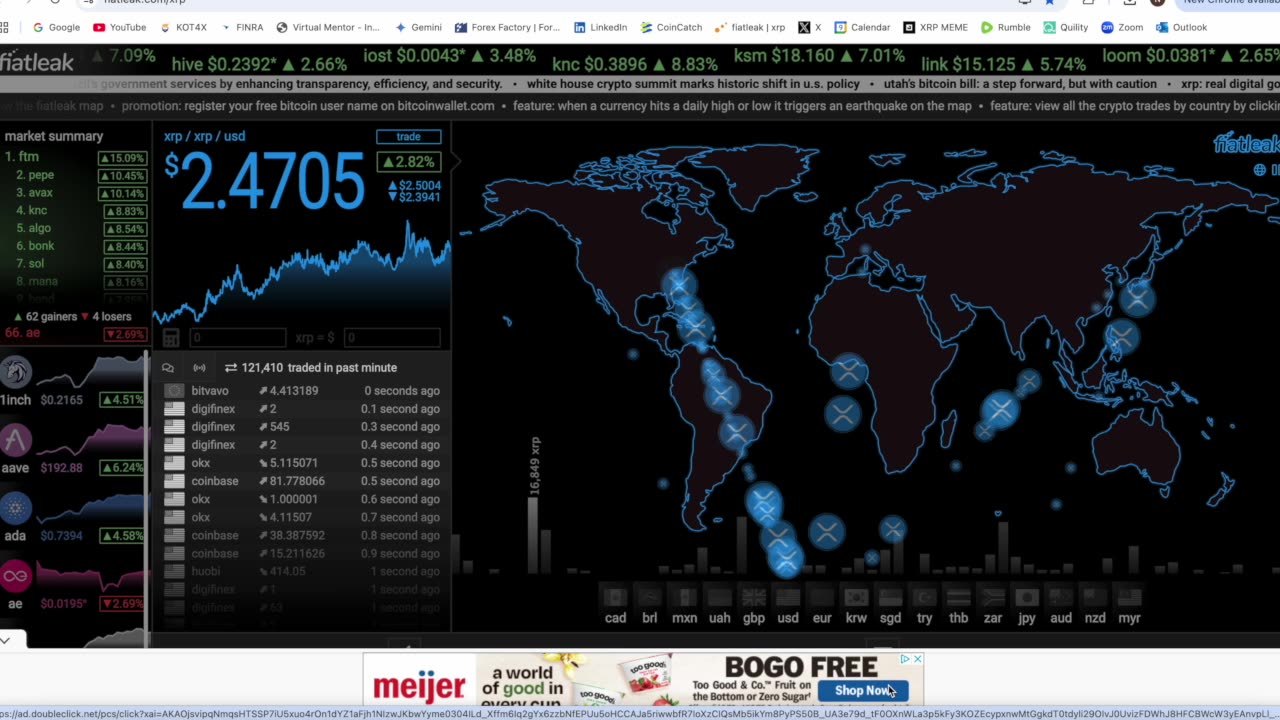Click the fiatleak logo at top left
Viewport: 1280px width, 720px height.
click(x=37, y=63)
